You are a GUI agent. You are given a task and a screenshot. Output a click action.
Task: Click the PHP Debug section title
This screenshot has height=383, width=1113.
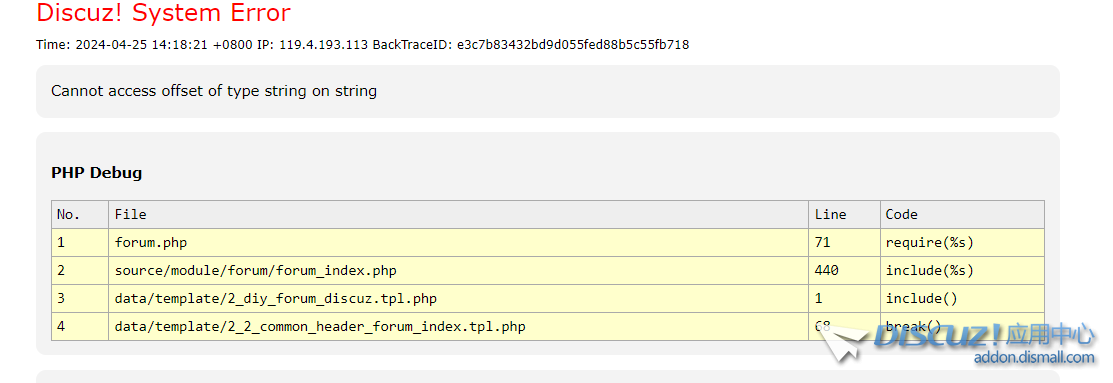coord(97,172)
